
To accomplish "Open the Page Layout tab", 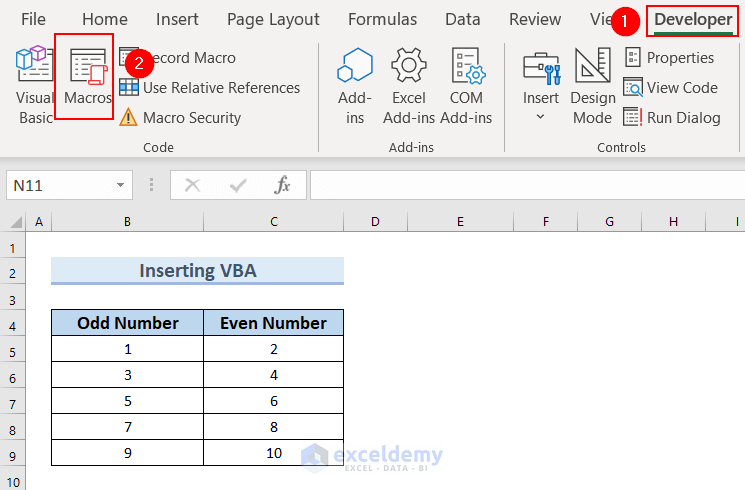I will pos(273,19).
